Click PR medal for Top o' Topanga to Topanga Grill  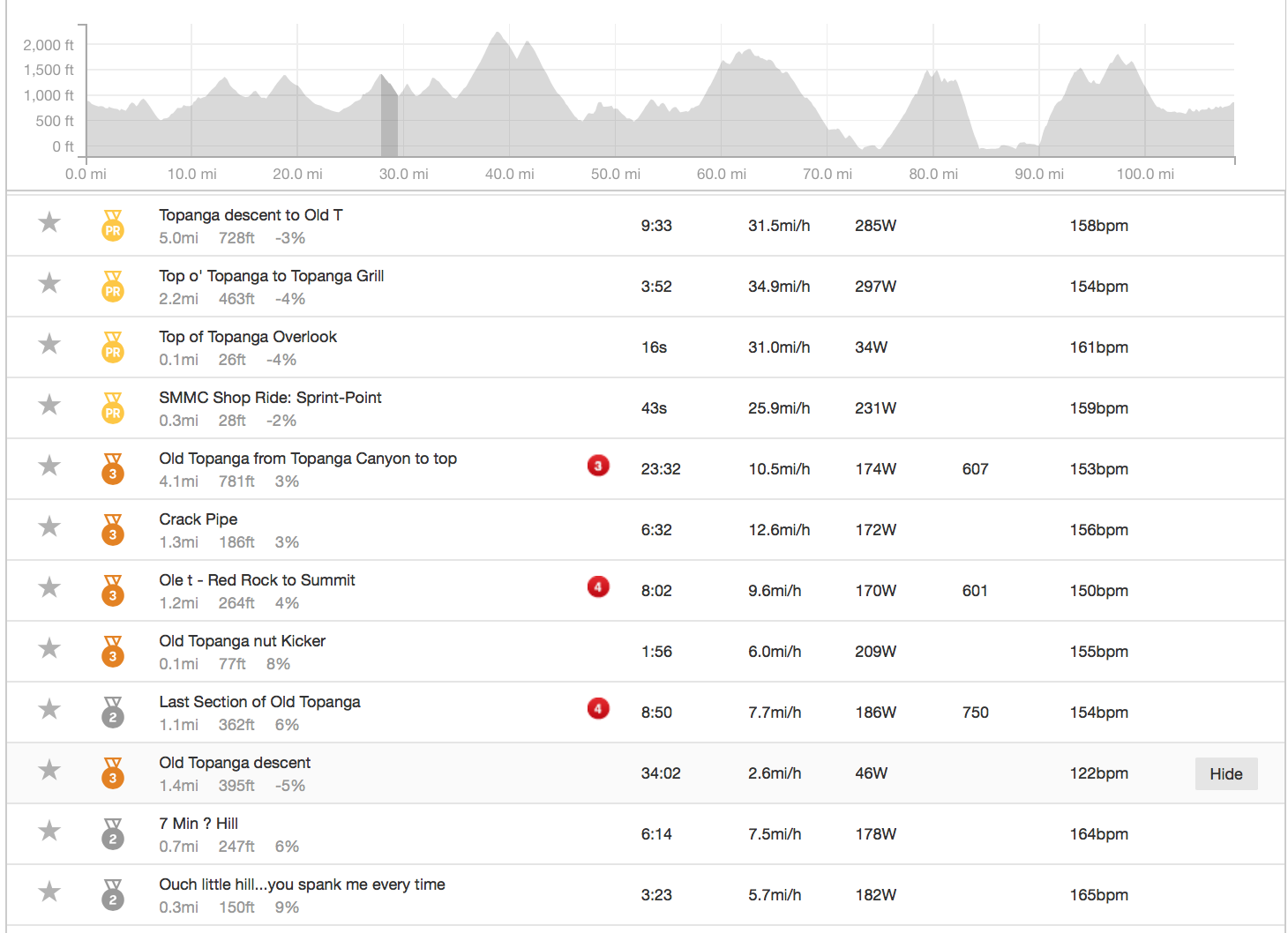pyautogui.click(x=113, y=287)
